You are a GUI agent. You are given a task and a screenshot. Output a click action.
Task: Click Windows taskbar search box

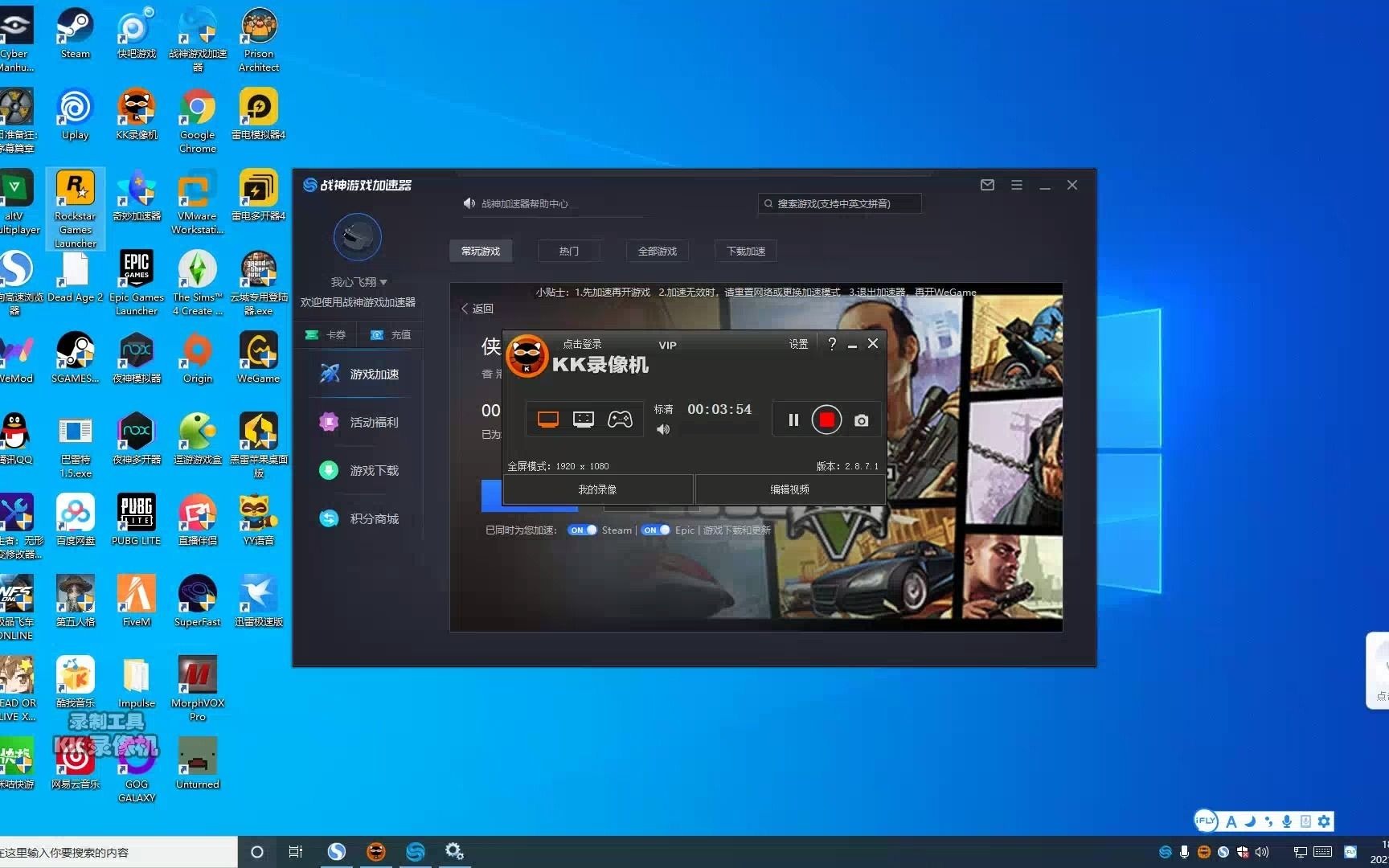tap(118, 852)
